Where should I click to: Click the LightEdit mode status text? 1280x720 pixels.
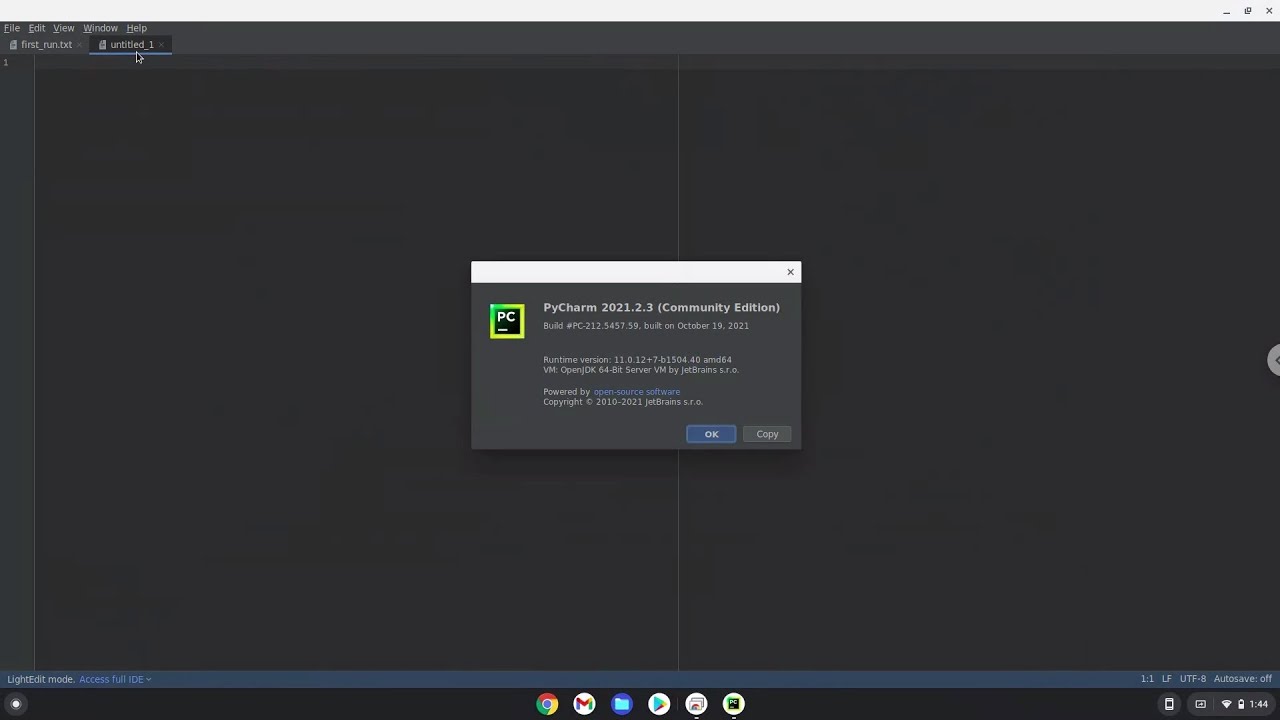coord(41,679)
